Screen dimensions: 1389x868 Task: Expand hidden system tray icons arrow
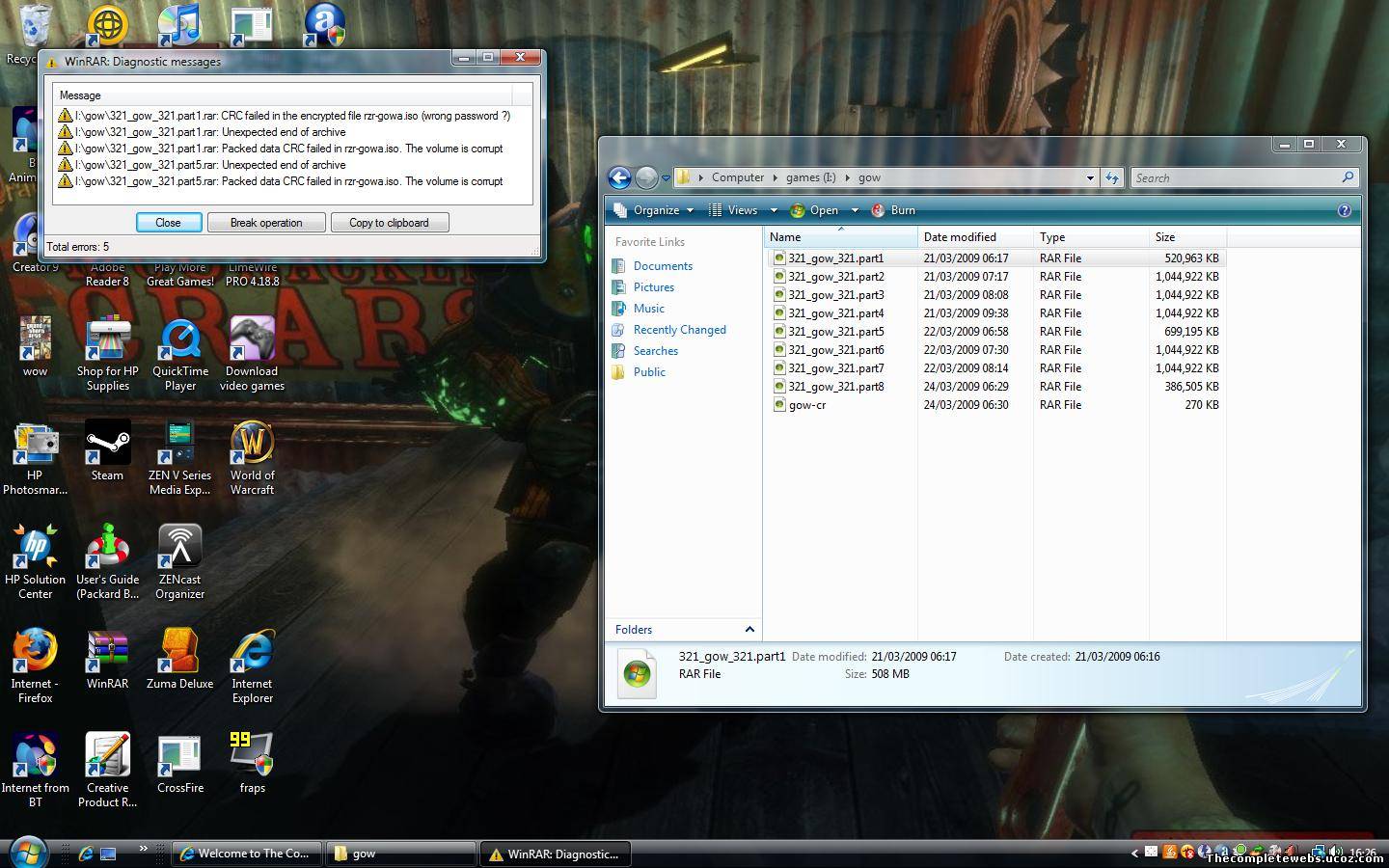pyautogui.click(x=1134, y=853)
